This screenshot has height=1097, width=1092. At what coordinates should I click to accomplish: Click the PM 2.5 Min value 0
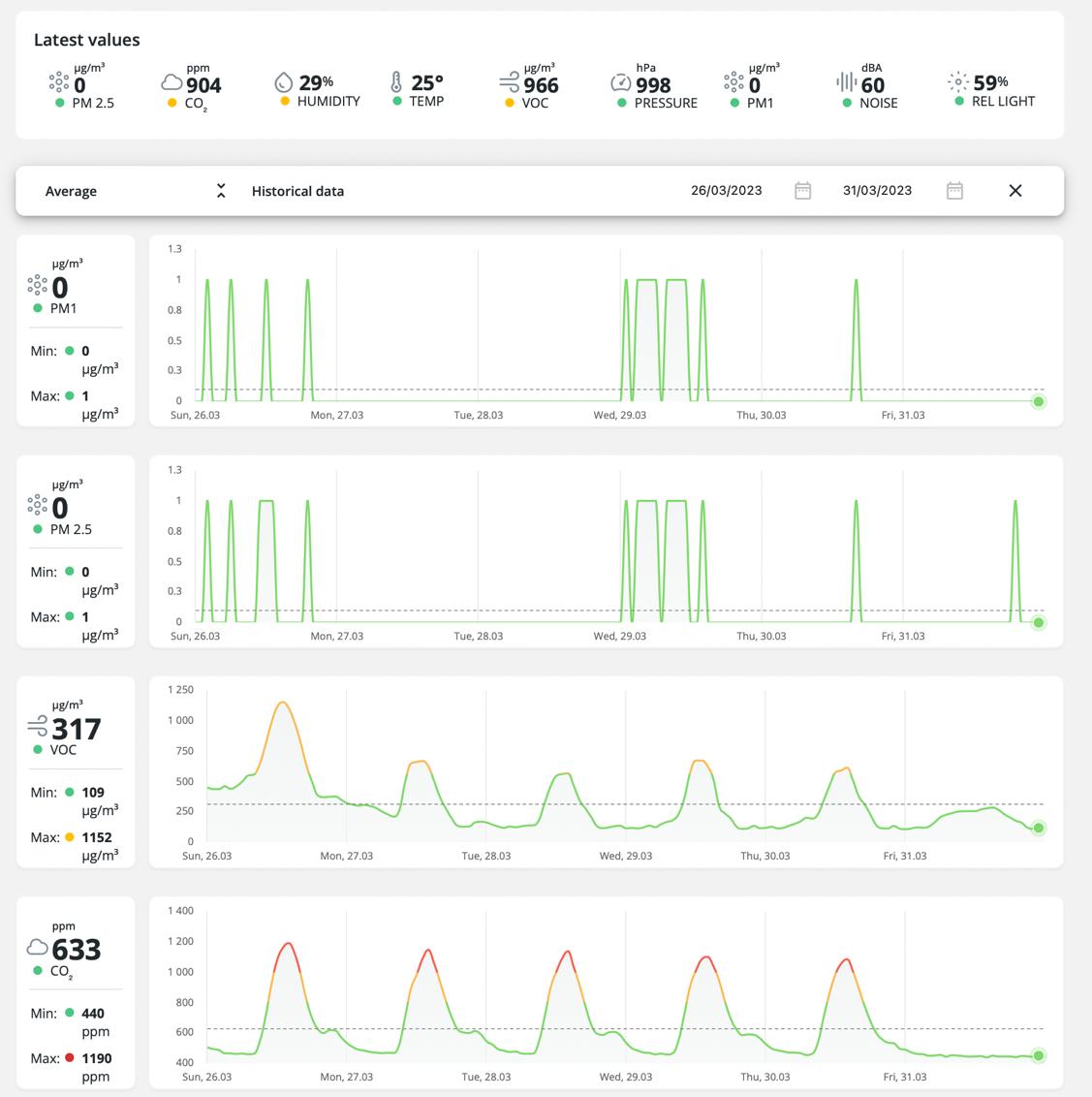[x=85, y=572]
